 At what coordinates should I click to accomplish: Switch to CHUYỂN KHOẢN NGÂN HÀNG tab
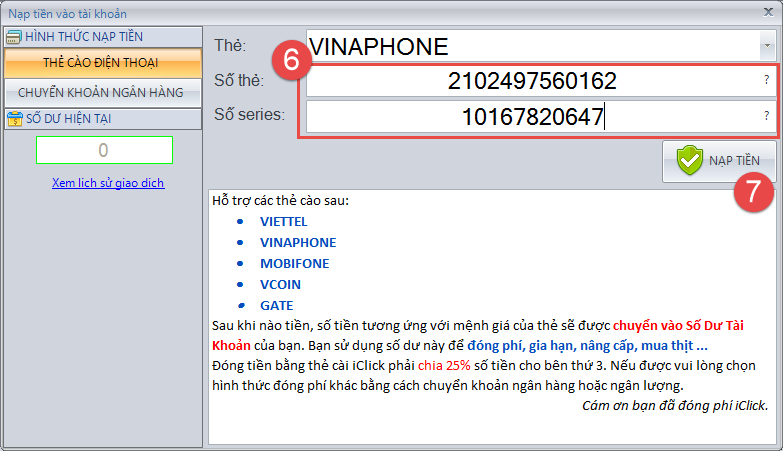tap(103, 93)
